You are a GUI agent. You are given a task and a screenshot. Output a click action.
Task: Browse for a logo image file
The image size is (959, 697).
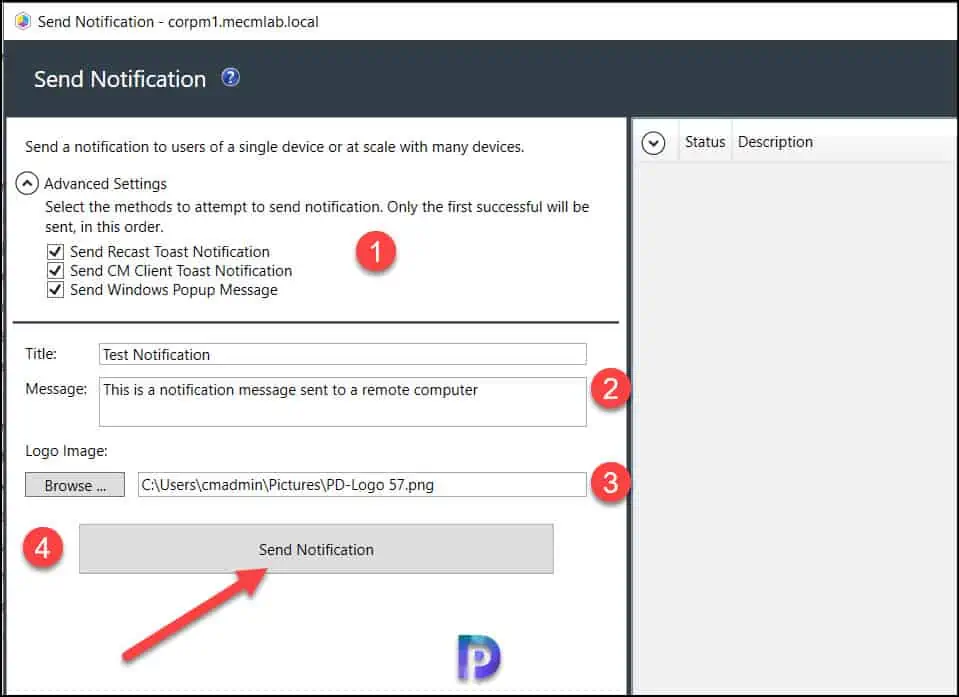(x=75, y=485)
